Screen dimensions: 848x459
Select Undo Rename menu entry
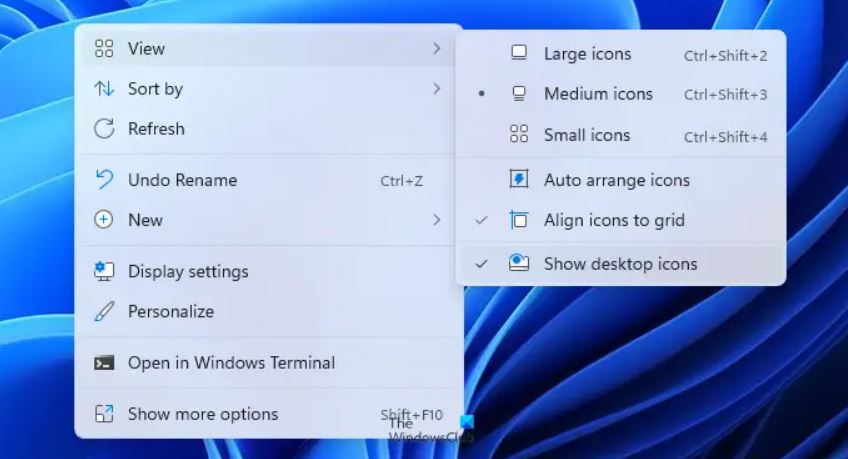click(269, 179)
